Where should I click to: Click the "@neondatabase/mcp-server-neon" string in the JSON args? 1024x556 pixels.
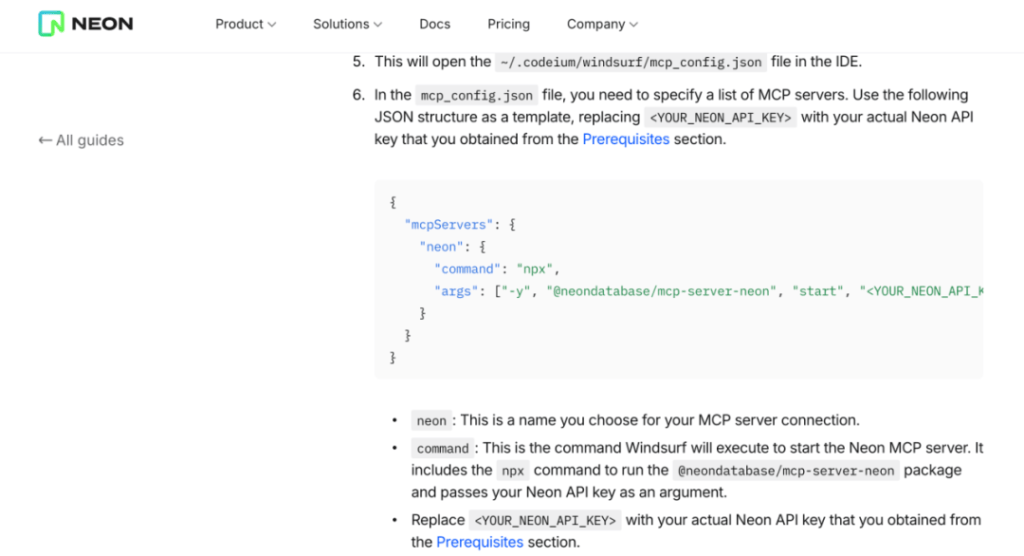pos(663,291)
